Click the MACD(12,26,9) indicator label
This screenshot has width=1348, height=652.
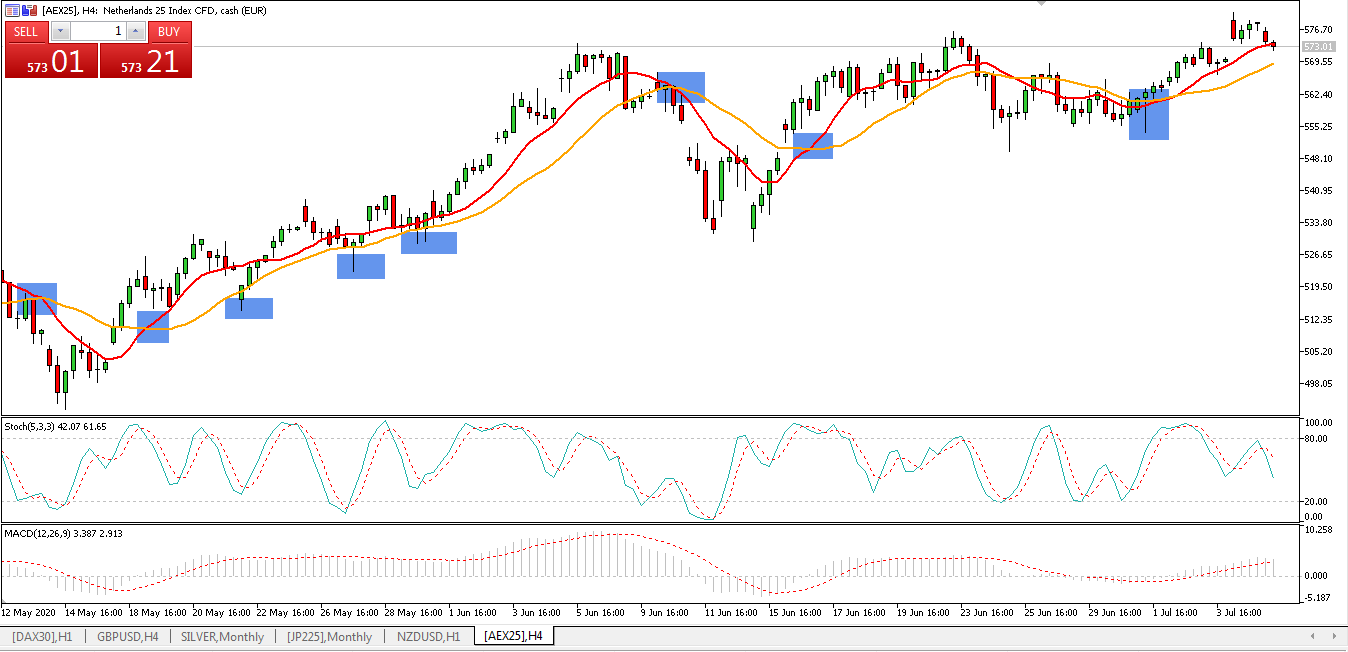tap(66, 534)
